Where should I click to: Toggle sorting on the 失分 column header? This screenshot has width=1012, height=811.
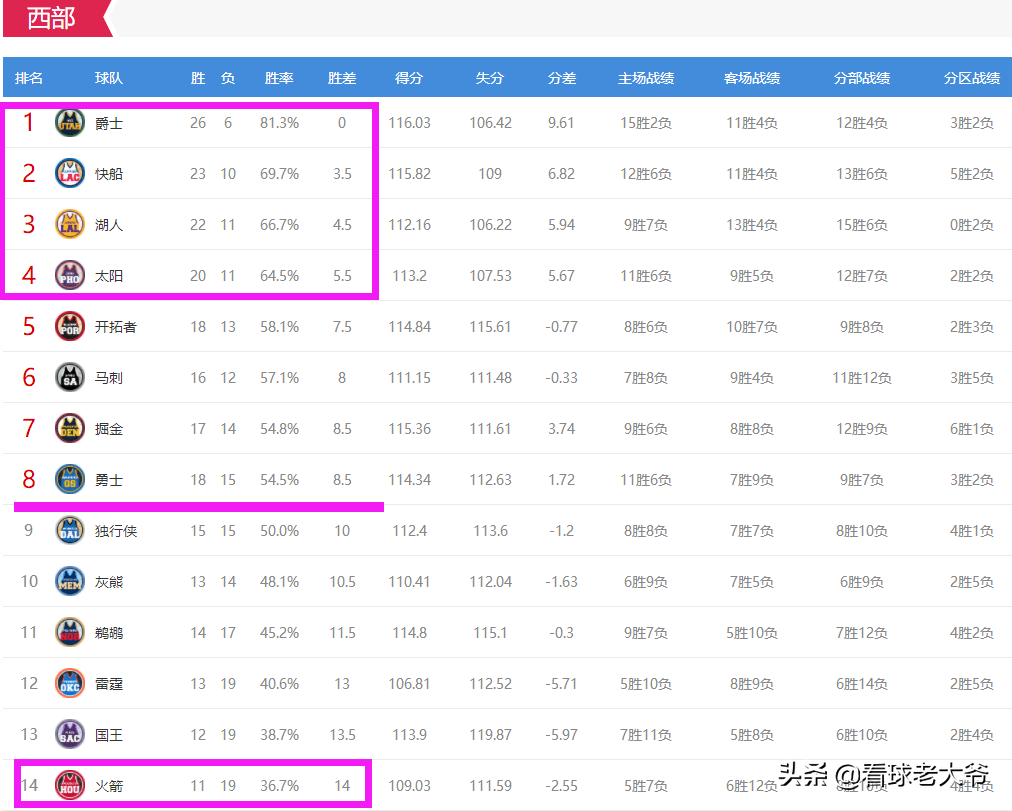(x=490, y=77)
